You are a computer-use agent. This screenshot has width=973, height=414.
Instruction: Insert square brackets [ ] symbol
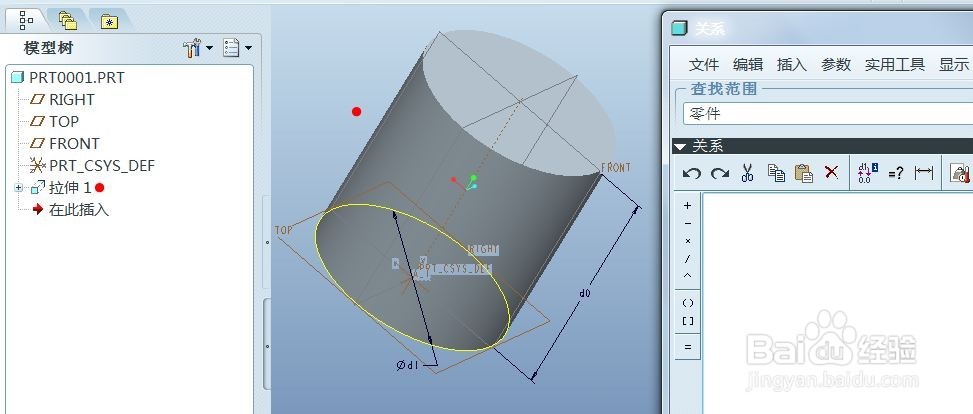click(688, 321)
